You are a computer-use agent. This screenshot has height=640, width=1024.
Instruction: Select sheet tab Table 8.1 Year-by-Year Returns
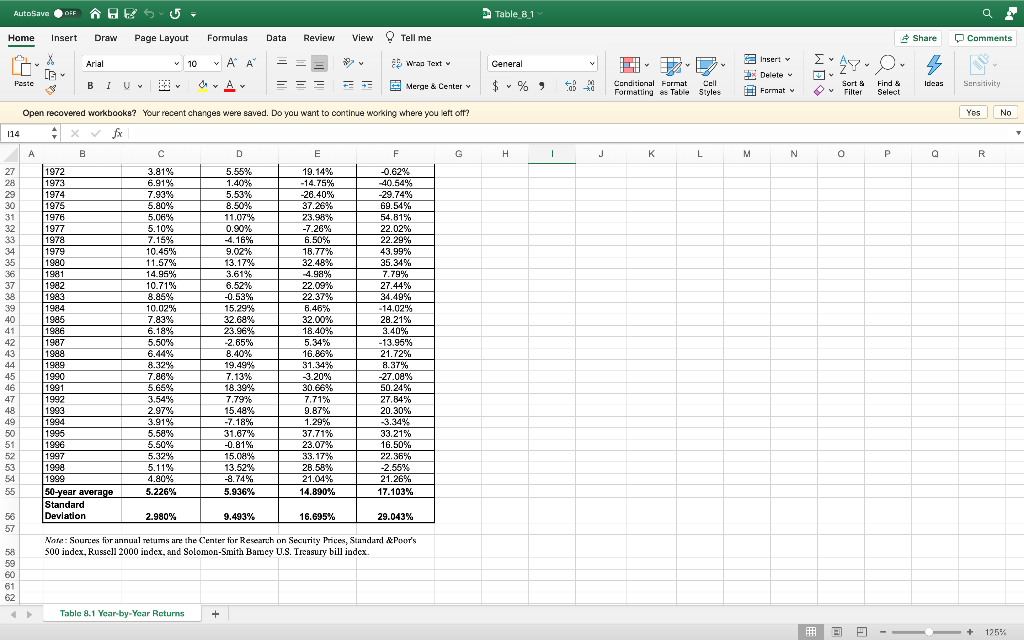122,613
